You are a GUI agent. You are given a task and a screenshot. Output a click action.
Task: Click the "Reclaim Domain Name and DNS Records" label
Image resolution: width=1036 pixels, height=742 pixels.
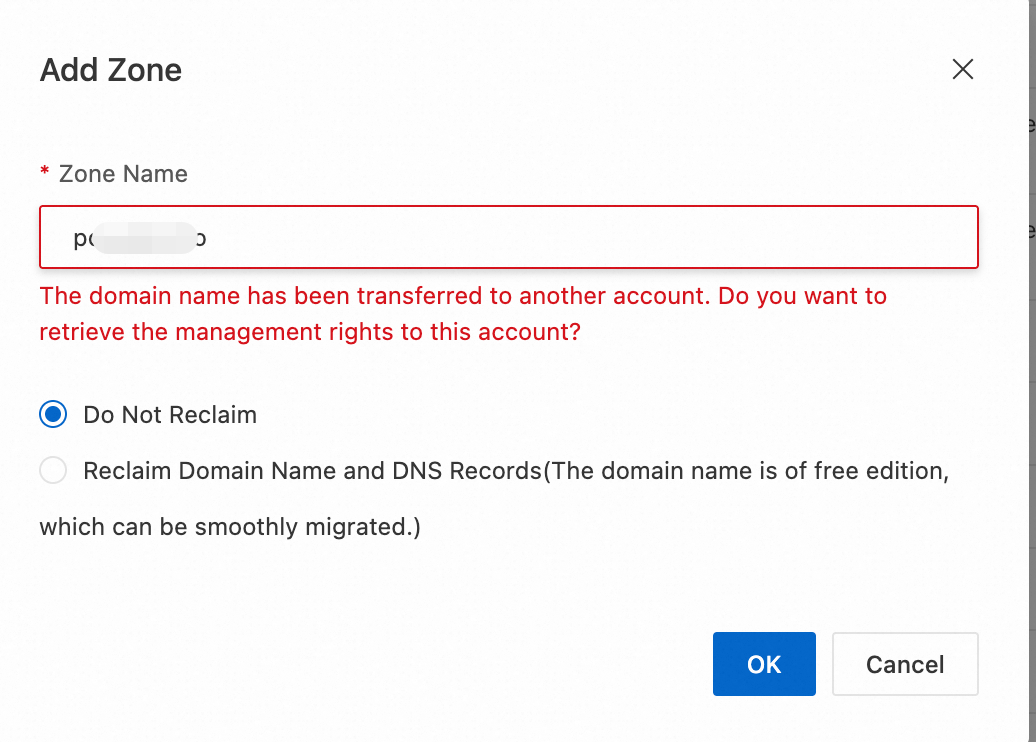tap(312, 471)
